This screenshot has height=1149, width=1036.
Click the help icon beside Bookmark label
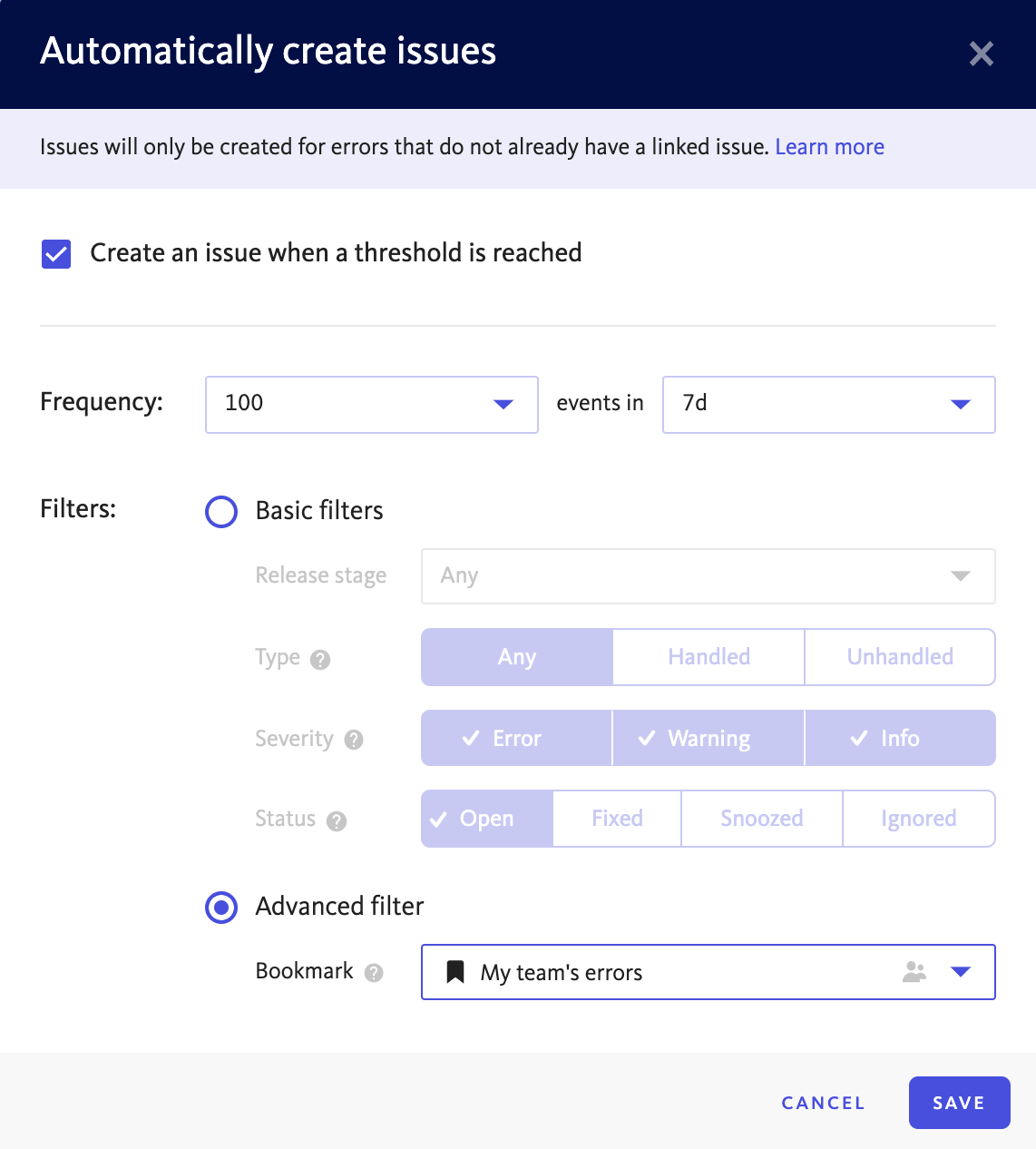374,973
